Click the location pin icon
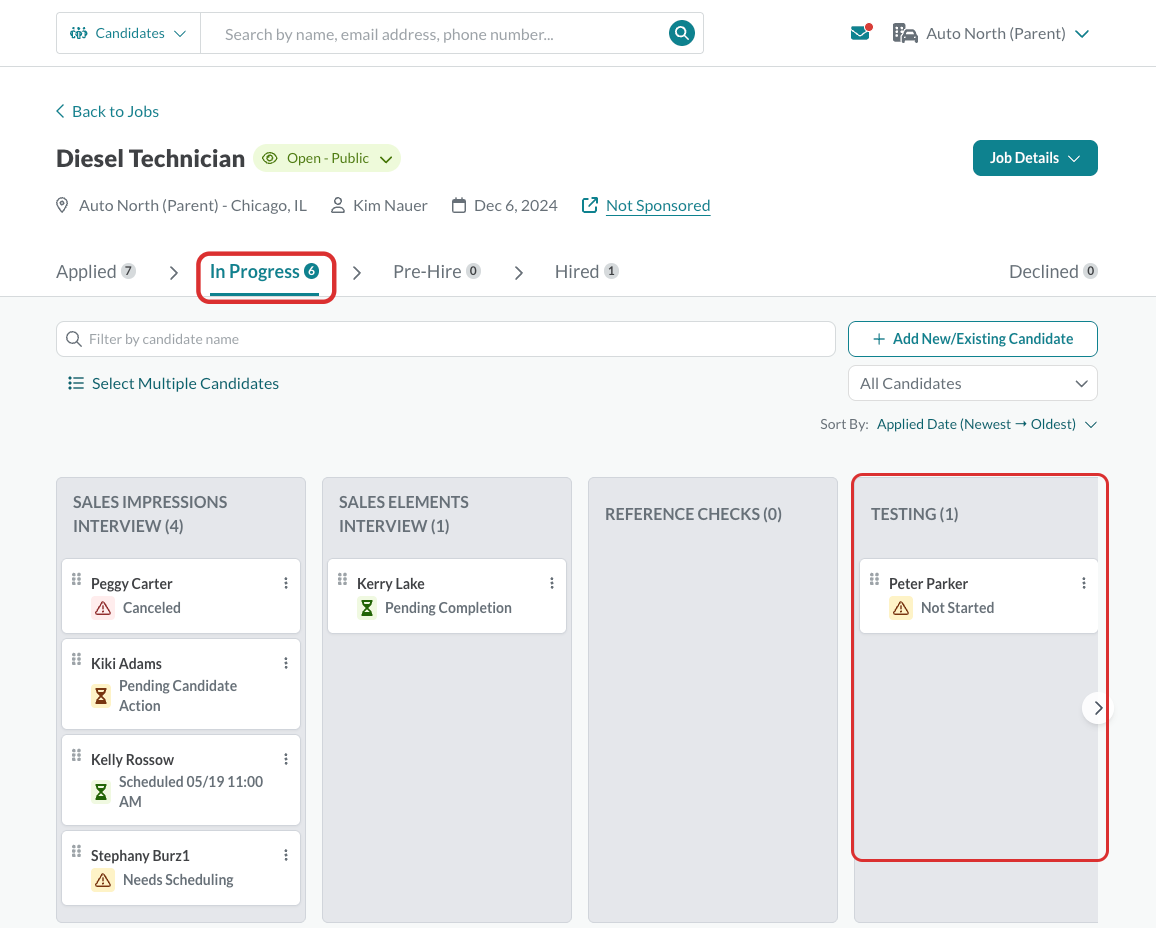 click(x=63, y=206)
